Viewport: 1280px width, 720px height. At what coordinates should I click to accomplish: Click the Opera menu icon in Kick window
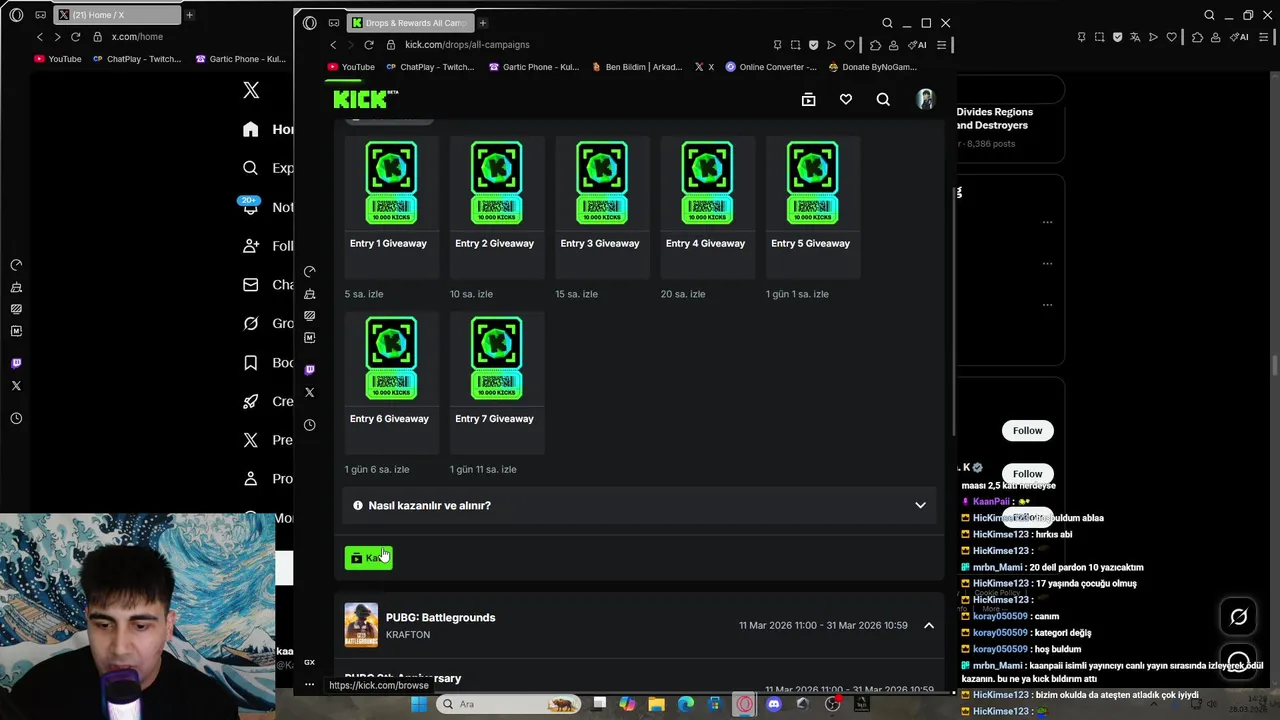[x=310, y=23]
